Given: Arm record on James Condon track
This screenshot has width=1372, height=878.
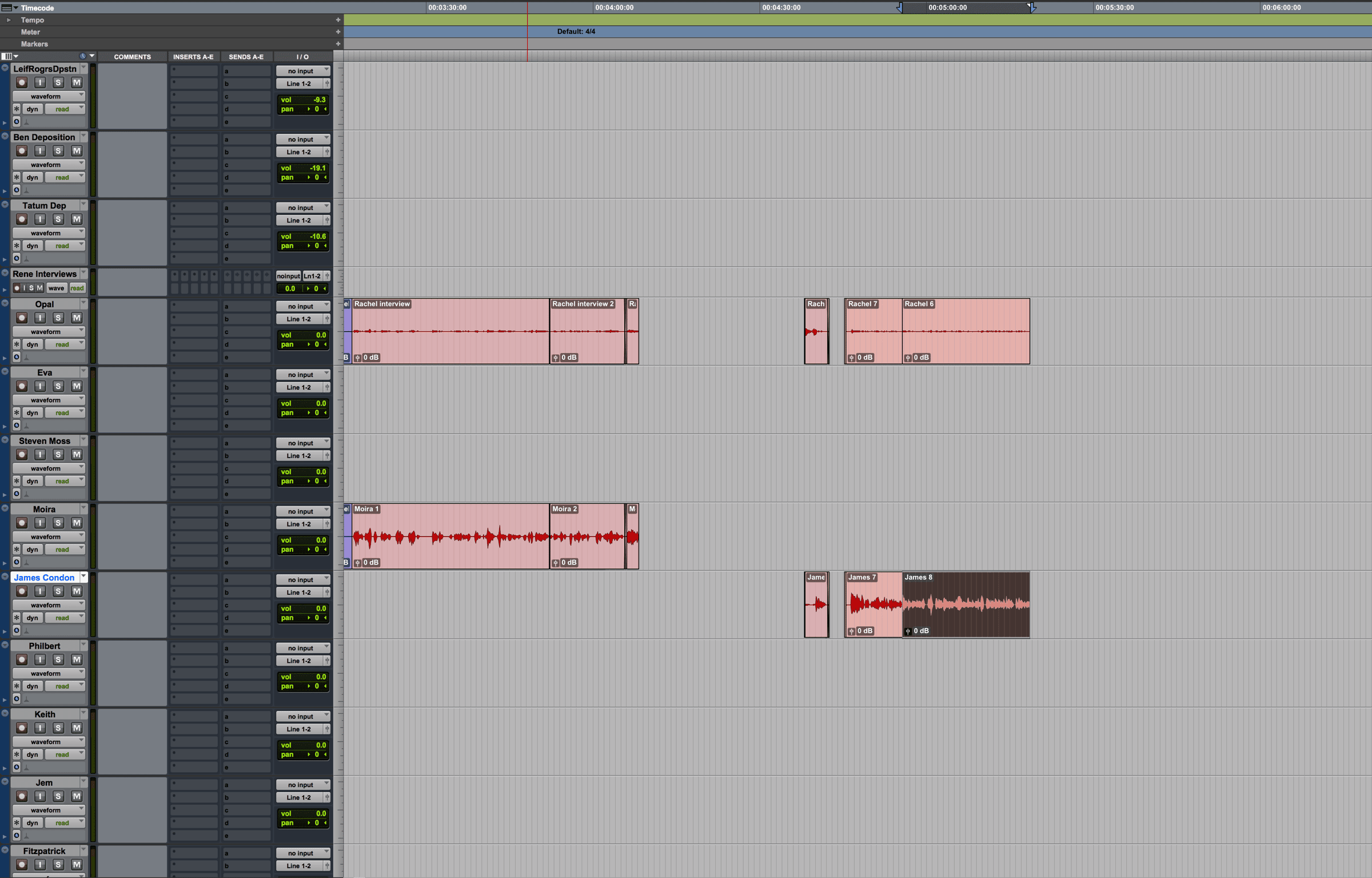Looking at the screenshot, I should [x=22, y=591].
